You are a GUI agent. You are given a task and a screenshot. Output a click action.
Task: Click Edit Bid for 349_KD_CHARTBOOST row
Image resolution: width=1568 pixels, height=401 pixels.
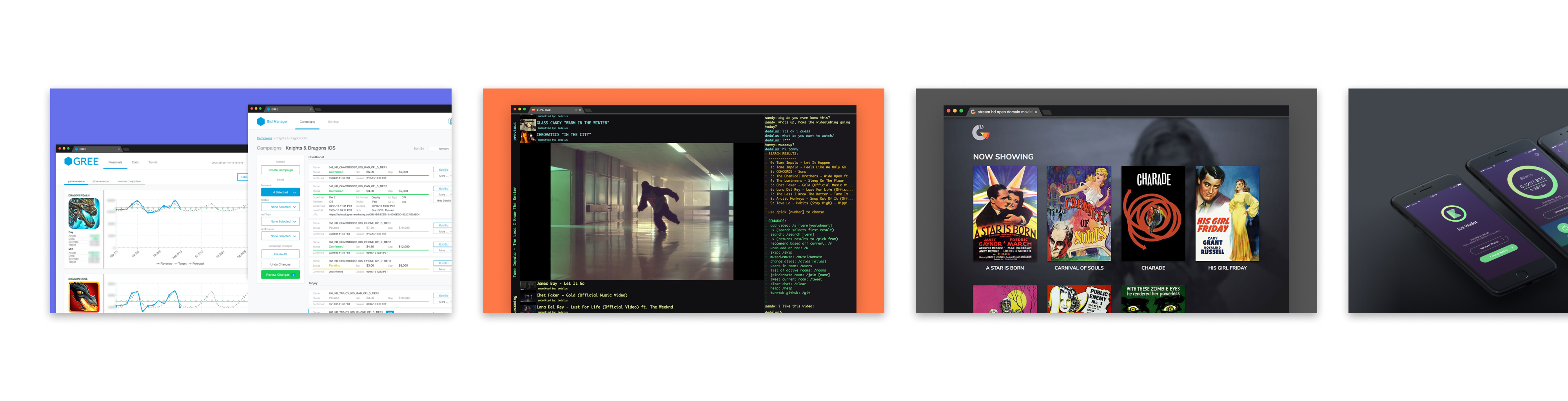tap(443, 189)
